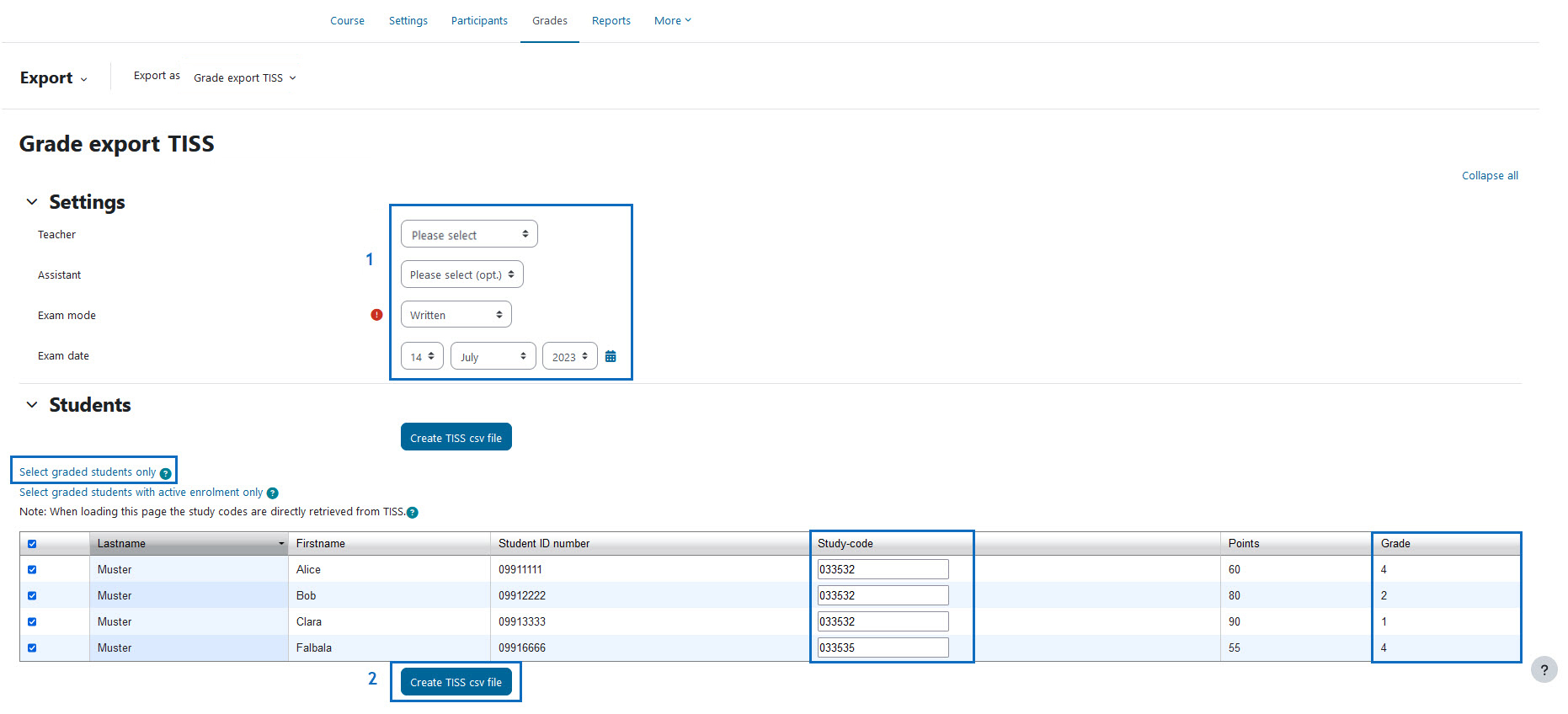Open help icon after the TISS study codes note
This screenshot has height=714, width=1568.
413,512
